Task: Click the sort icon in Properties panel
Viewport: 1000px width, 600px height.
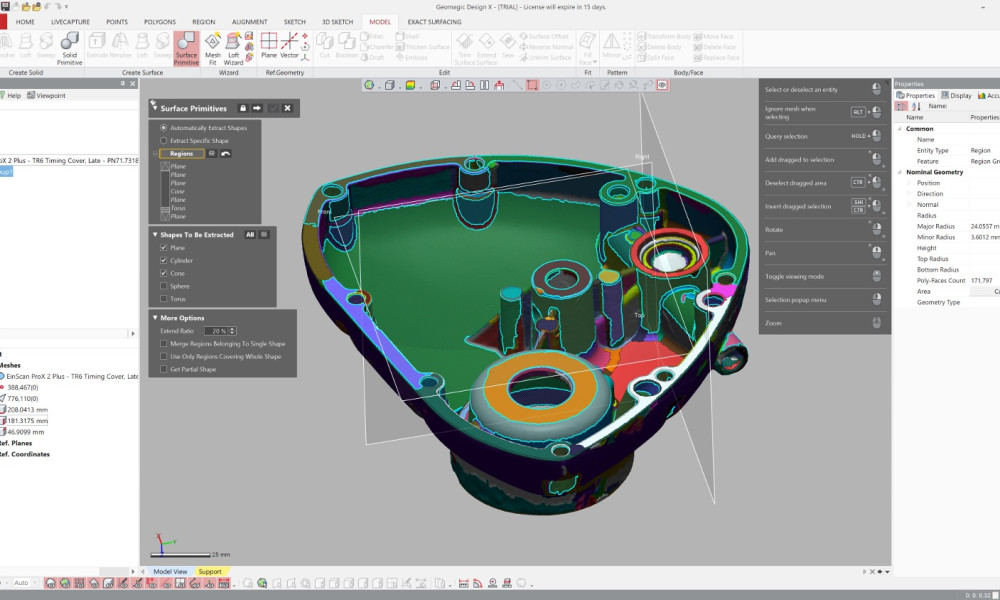Action: [916, 106]
